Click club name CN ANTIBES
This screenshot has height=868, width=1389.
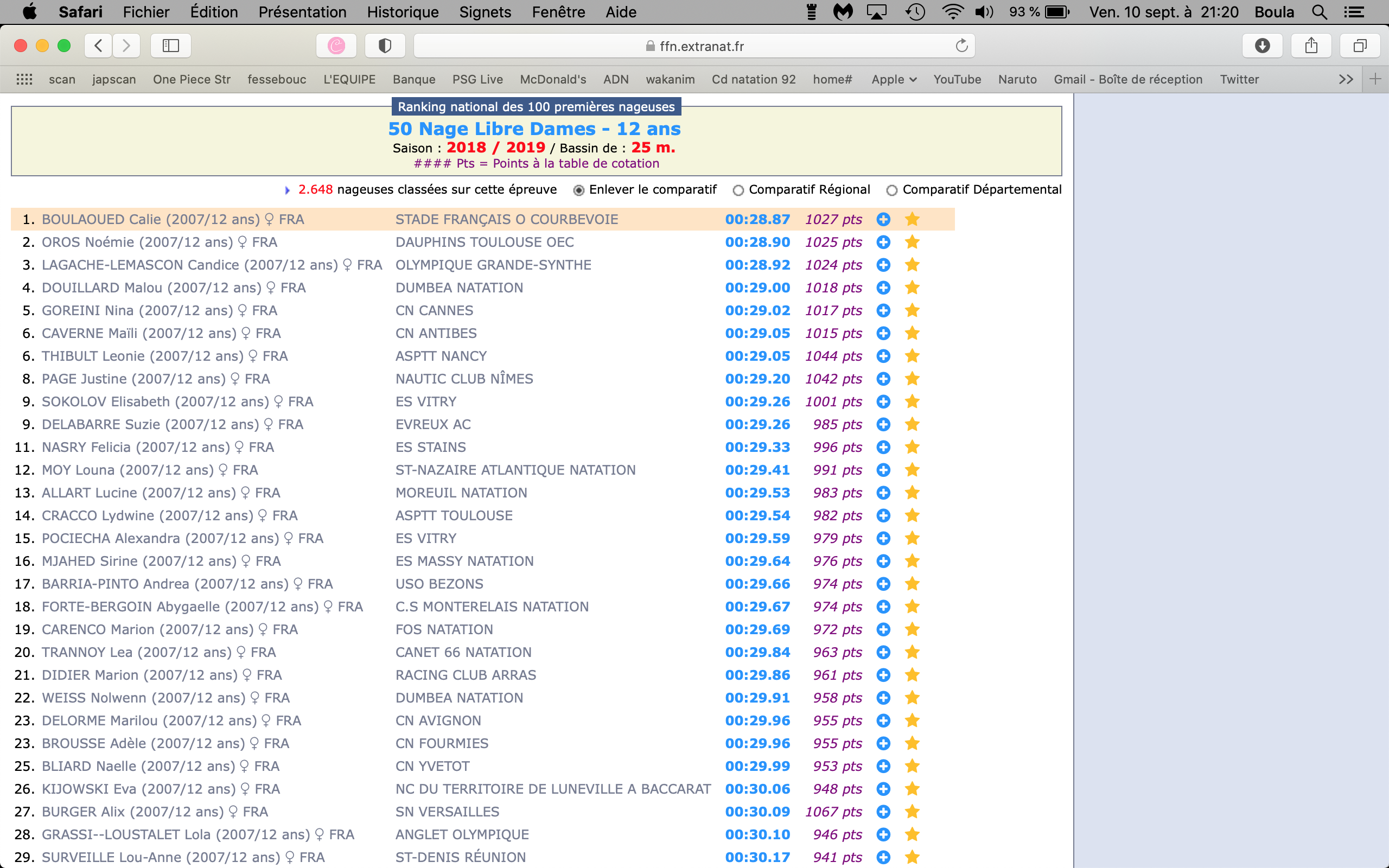tap(436, 334)
